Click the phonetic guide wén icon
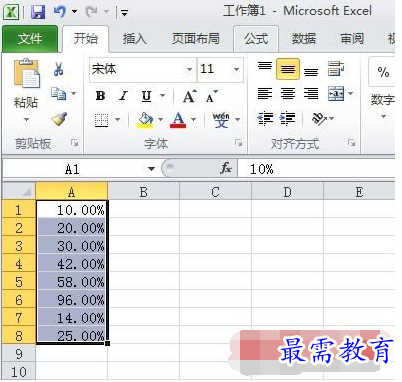This screenshot has height=382, width=402. pyautogui.click(x=221, y=120)
